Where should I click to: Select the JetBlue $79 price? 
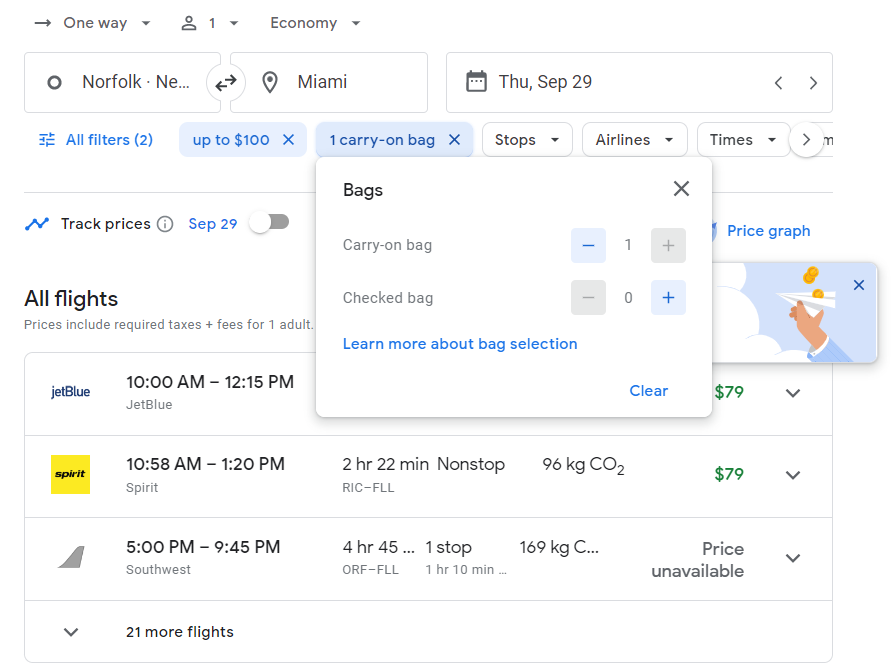pos(729,392)
